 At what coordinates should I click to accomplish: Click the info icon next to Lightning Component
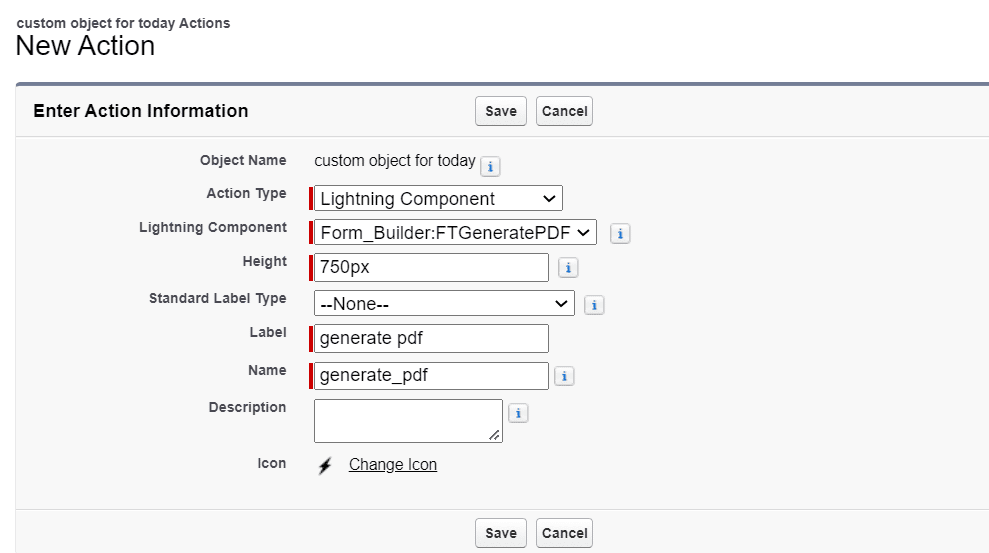(x=620, y=234)
